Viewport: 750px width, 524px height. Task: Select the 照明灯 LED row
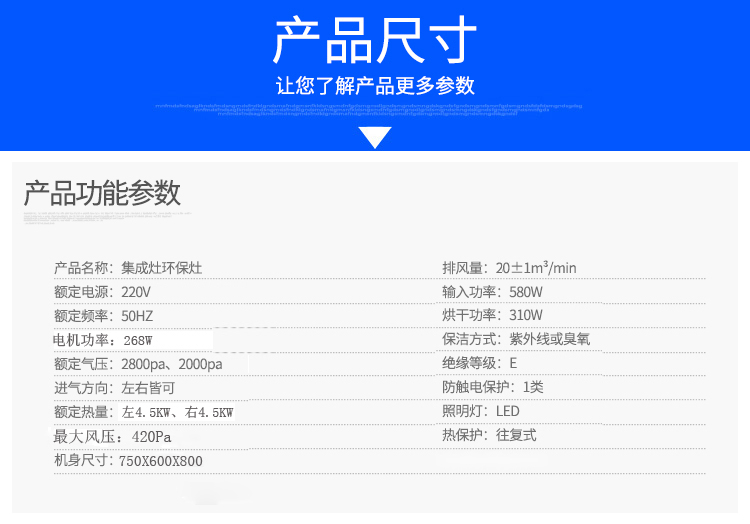(481, 412)
